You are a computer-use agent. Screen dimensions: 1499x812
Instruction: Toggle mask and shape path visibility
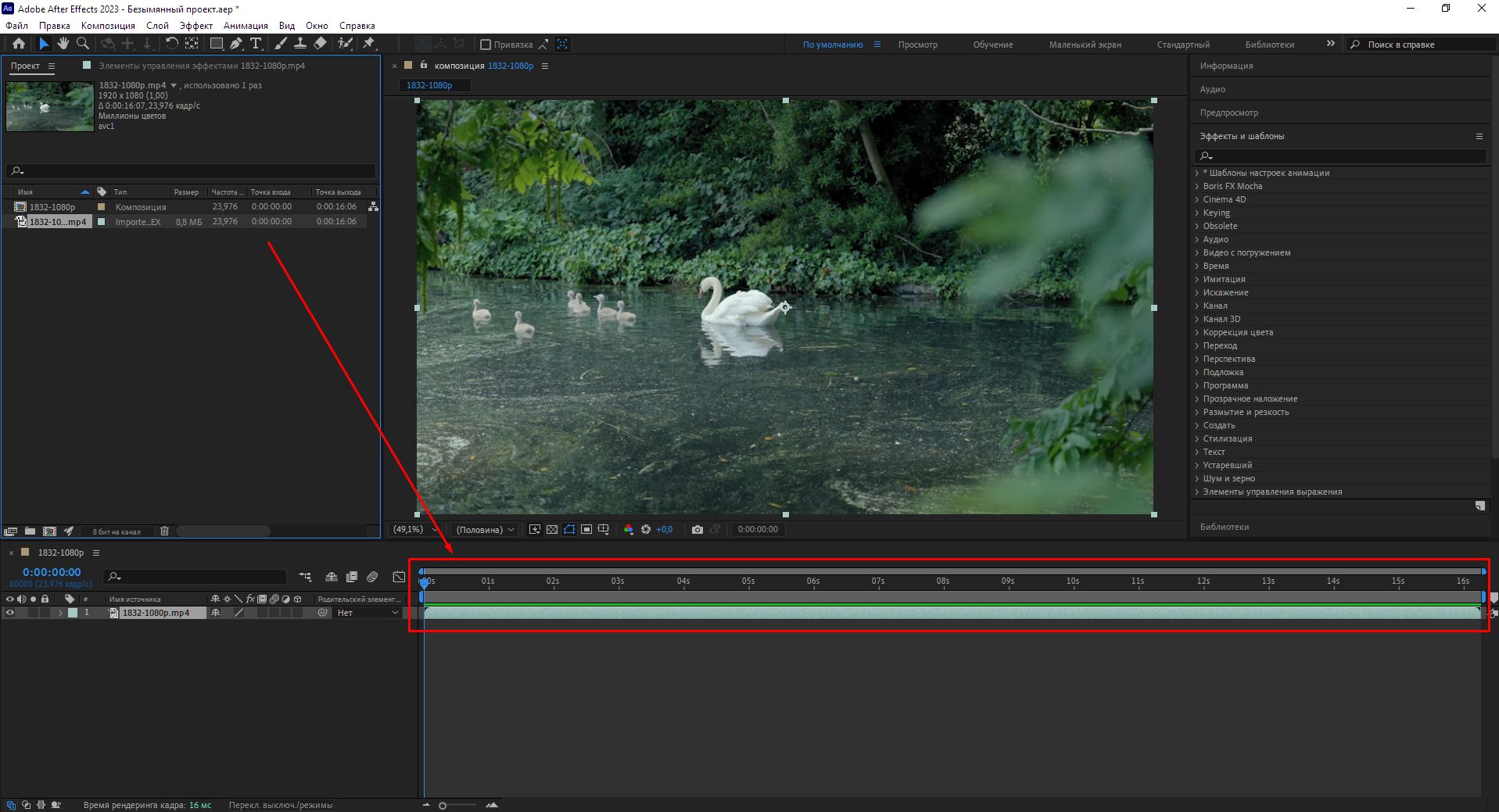pyautogui.click(x=569, y=529)
